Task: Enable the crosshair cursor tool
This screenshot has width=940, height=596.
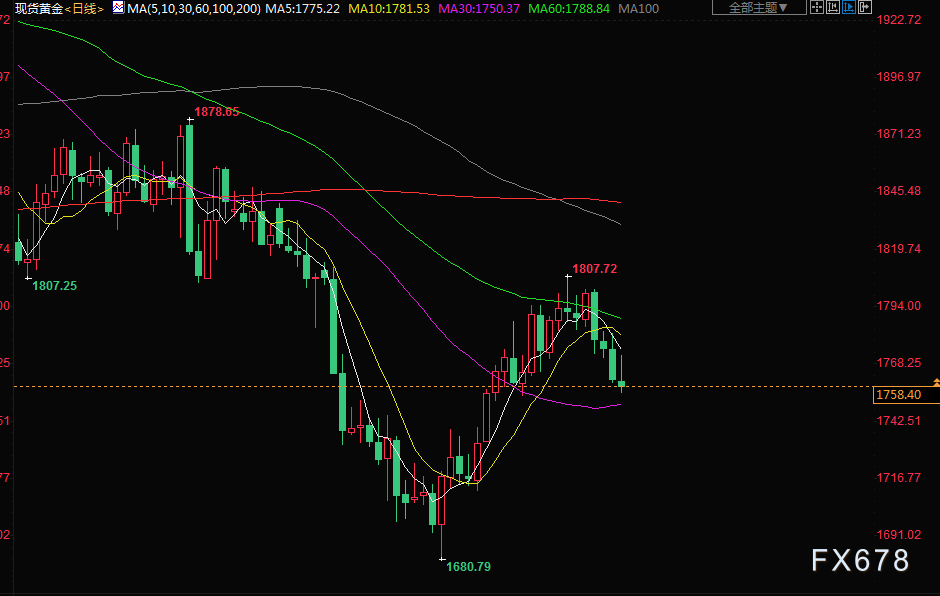Action: click(x=817, y=7)
